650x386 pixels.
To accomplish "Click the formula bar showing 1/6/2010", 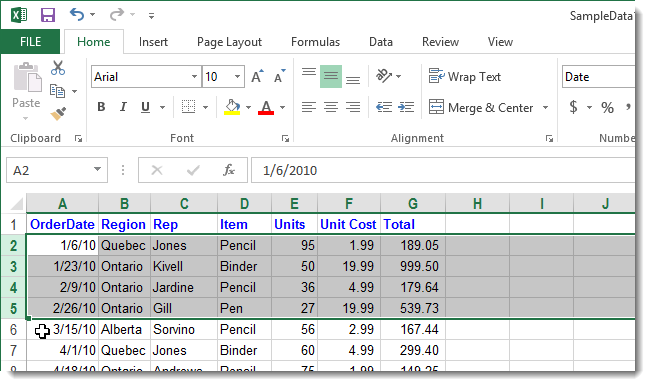I will click(443, 170).
